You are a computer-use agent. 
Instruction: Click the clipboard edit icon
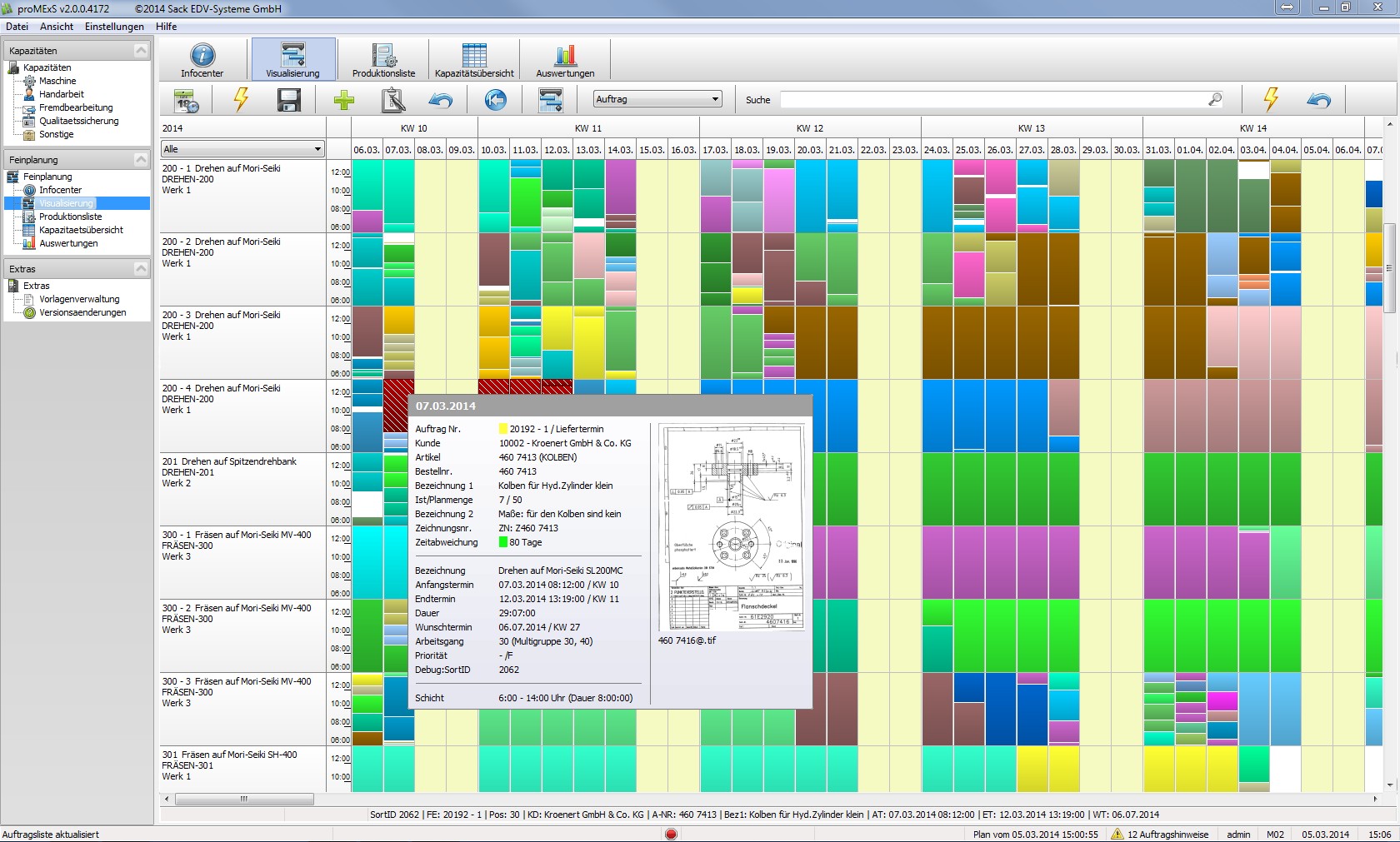(x=392, y=100)
